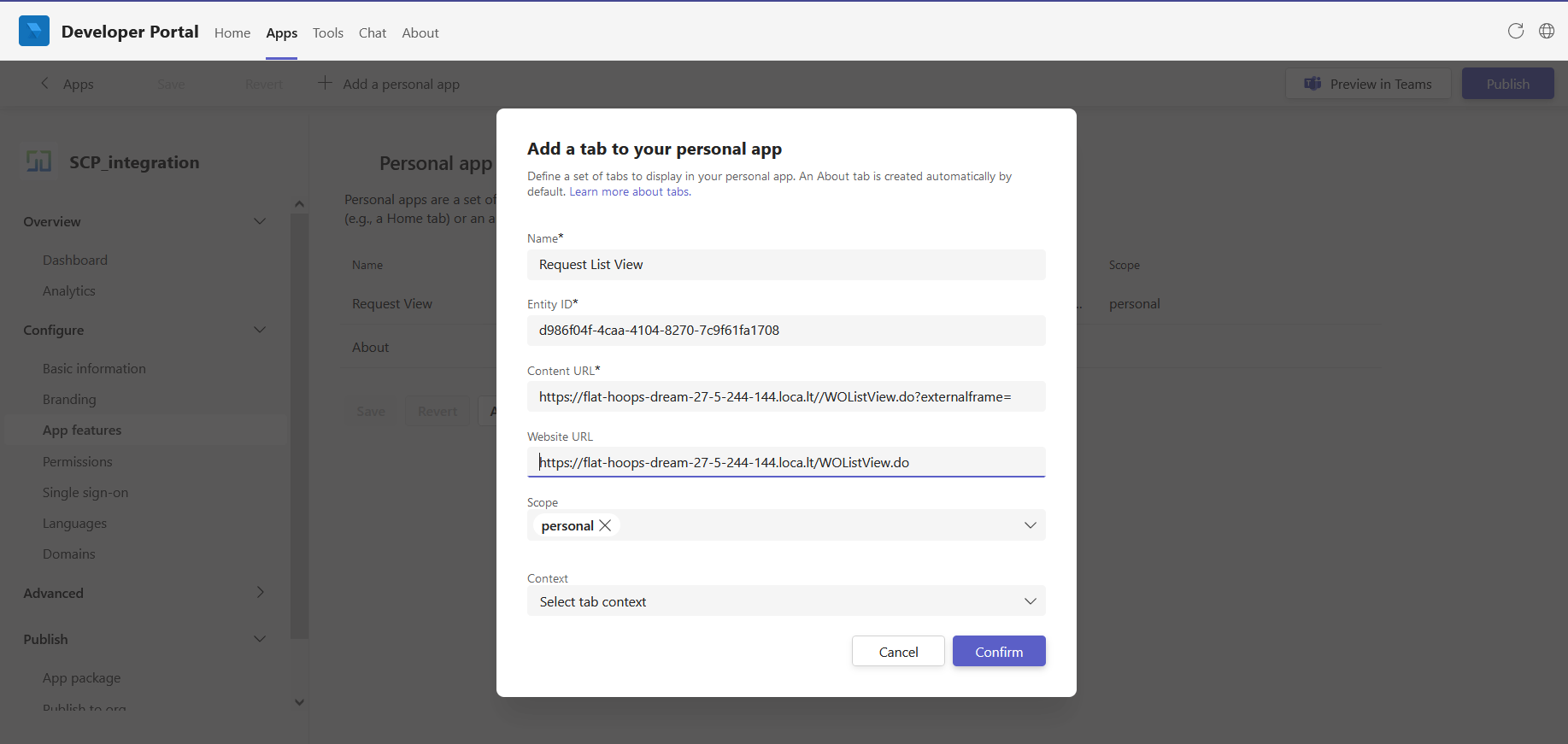Image resolution: width=1568 pixels, height=744 pixels.
Task: Open the Chat tab
Action: pos(372,33)
